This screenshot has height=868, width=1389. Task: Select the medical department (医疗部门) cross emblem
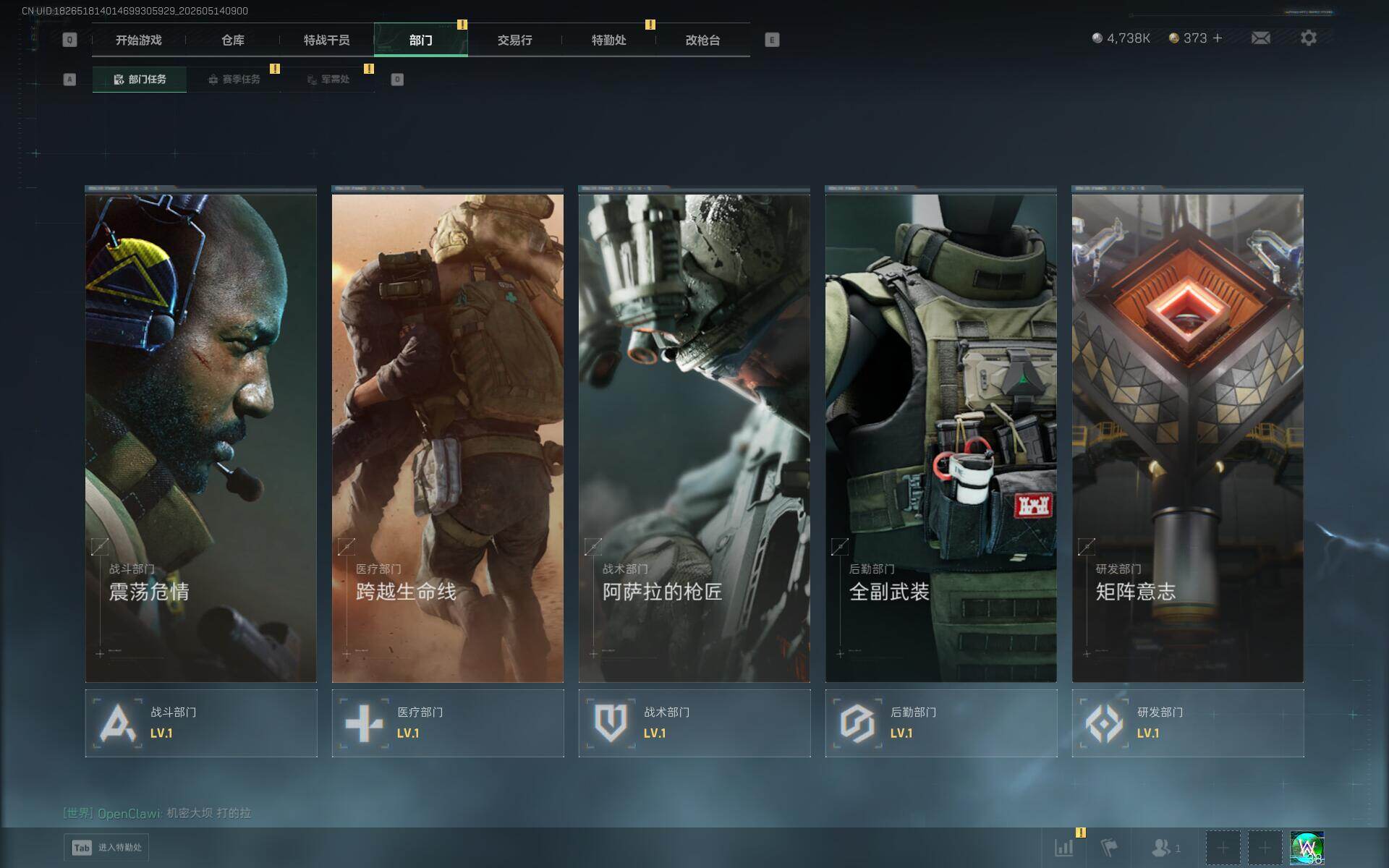pyautogui.click(x=364, y=723)
